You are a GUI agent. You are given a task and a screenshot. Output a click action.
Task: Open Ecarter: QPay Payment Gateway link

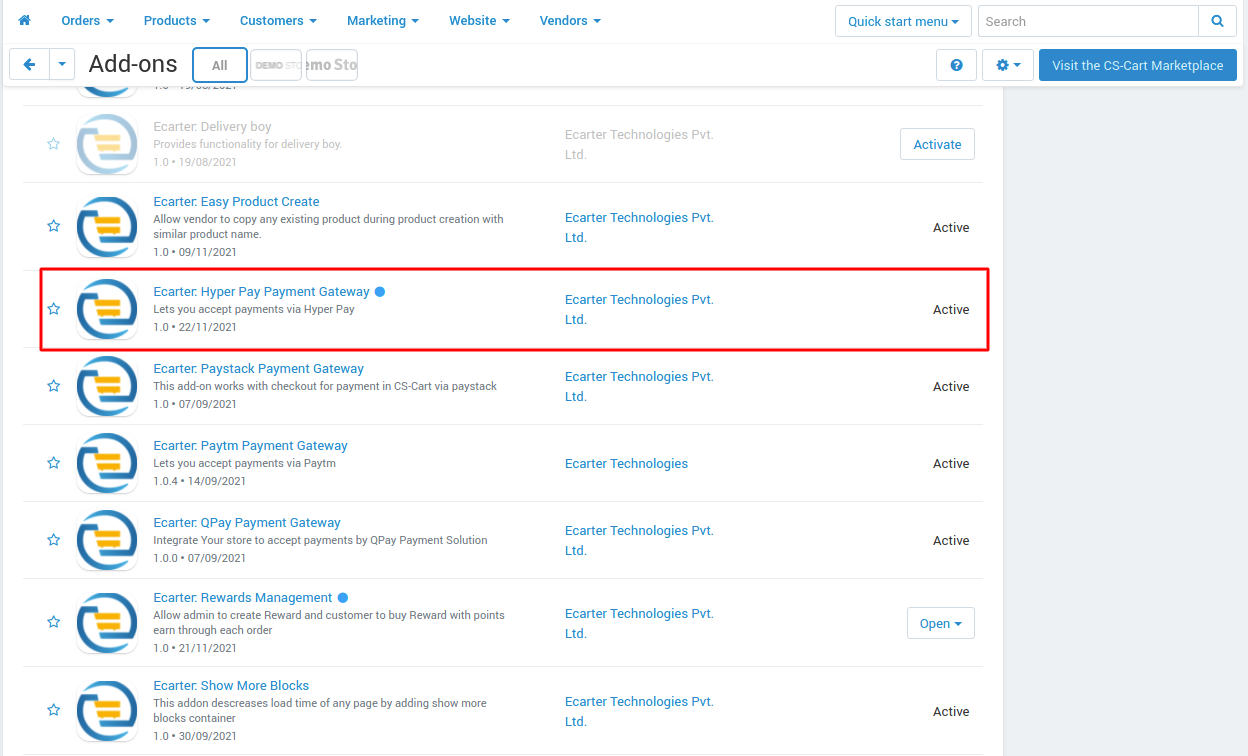pyautogui.click(x=247, y=523)
